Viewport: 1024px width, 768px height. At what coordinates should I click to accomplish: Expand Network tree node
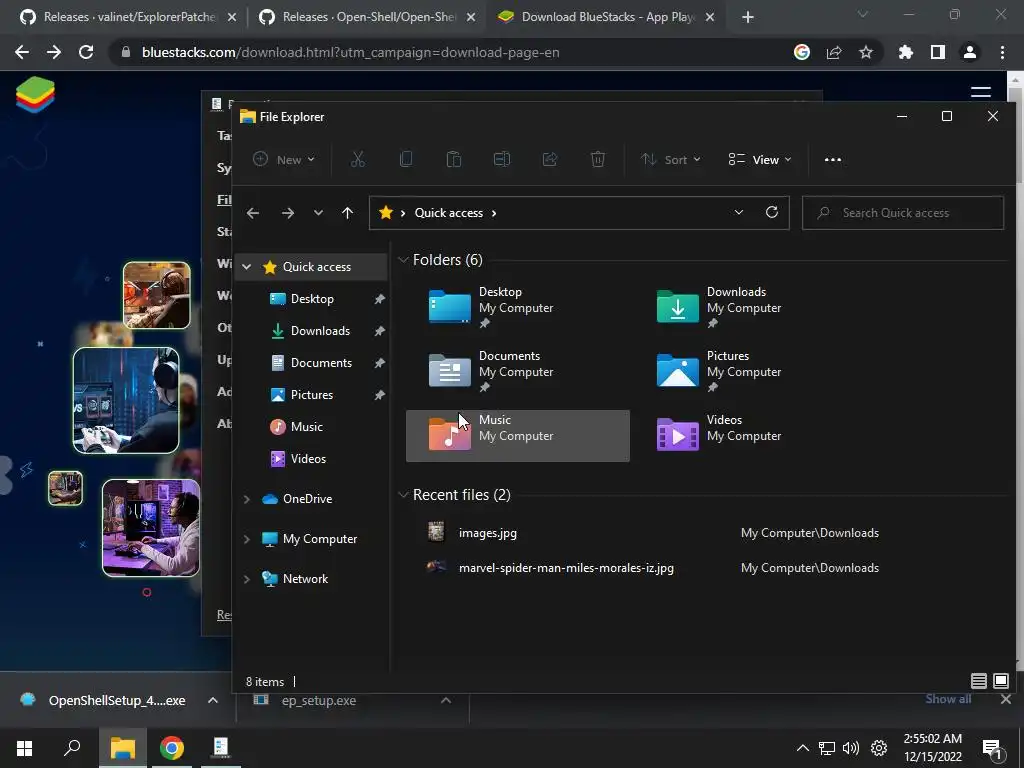click(247, 579)
